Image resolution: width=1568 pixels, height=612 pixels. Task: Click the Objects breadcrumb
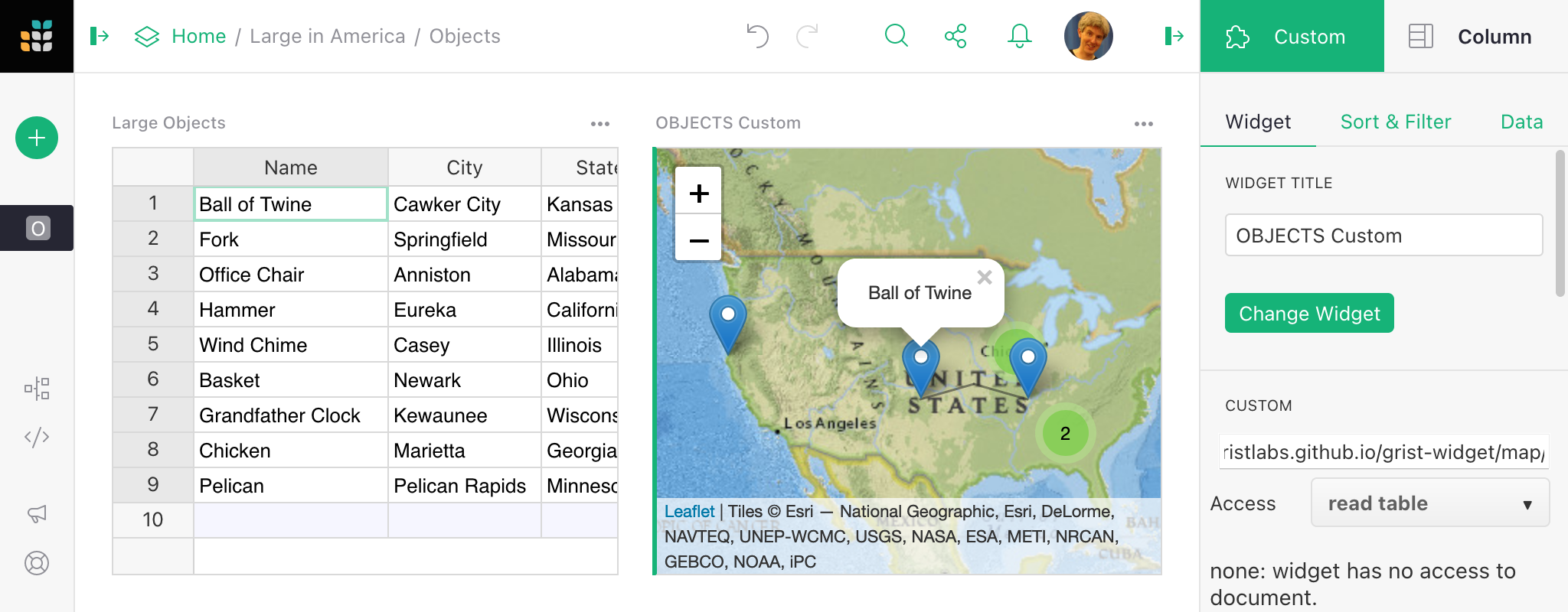tap(465, 36)
